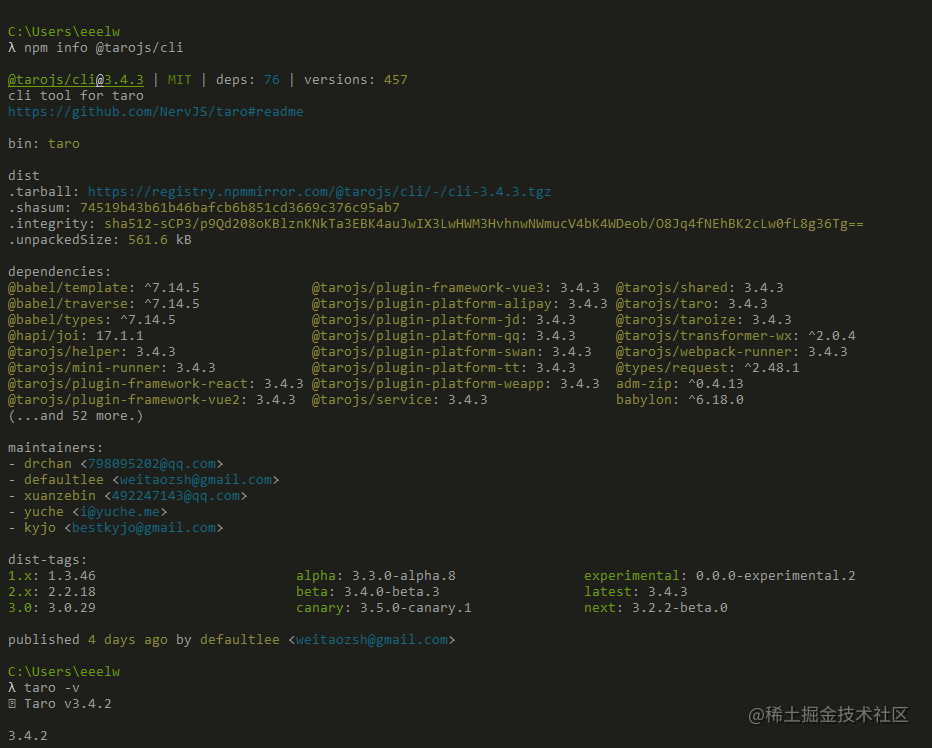Click the dist-tag 'latest: 3.4.3'

[x=635, y=592]
